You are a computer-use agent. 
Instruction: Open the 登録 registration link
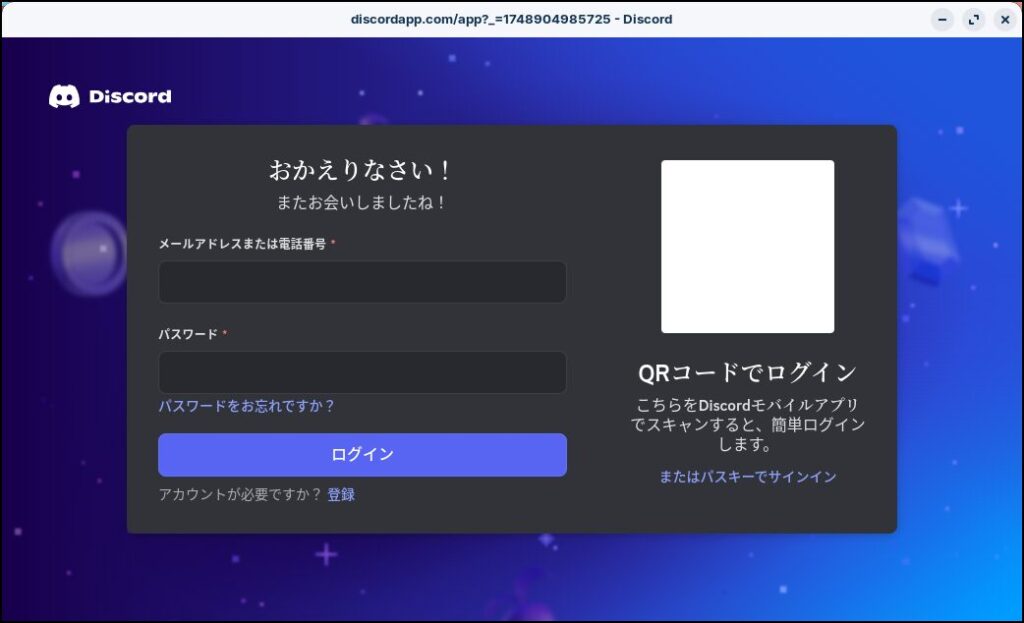341,494
